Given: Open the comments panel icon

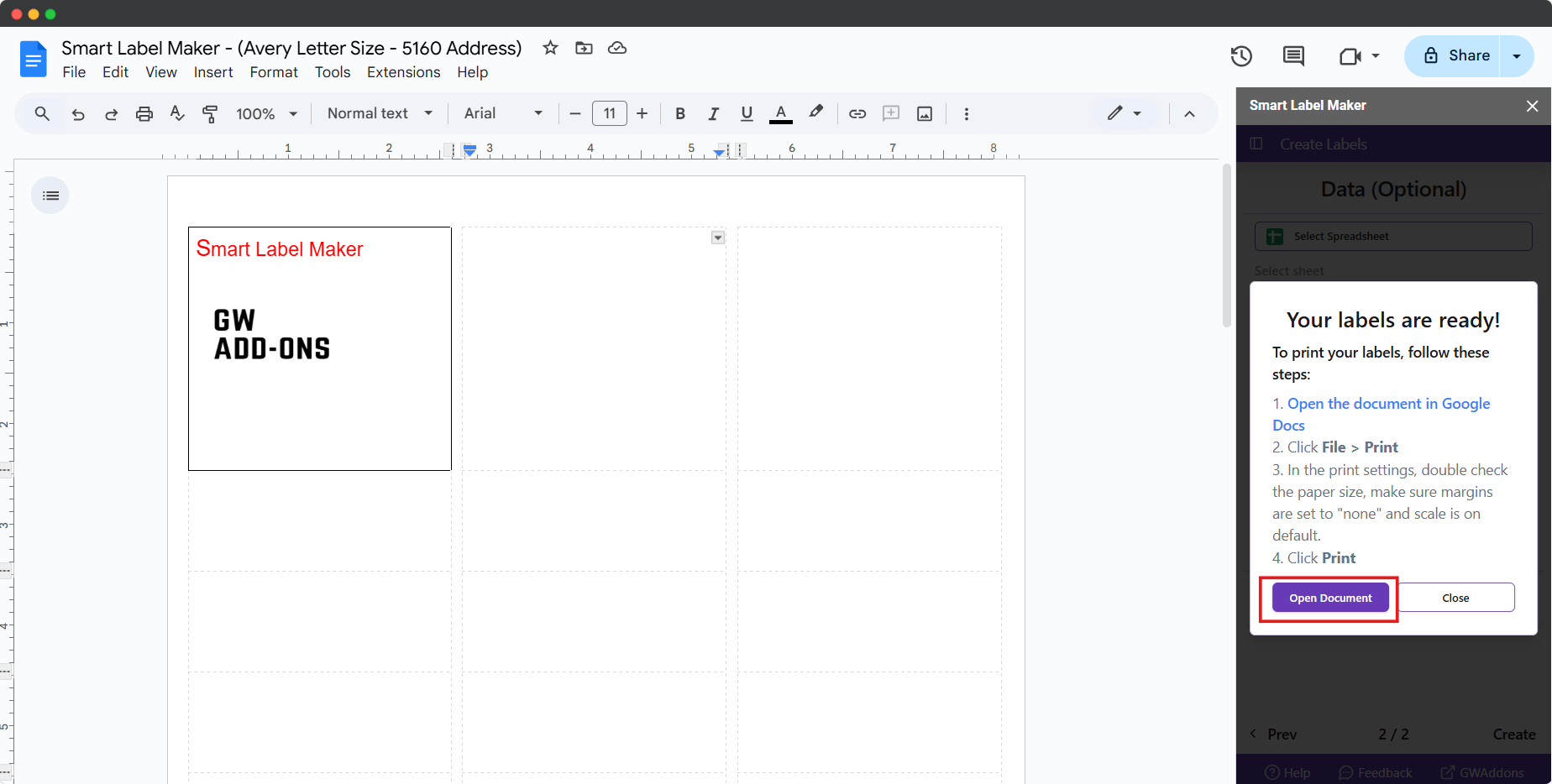Looking at the screenshot, I should [1293, 56].
